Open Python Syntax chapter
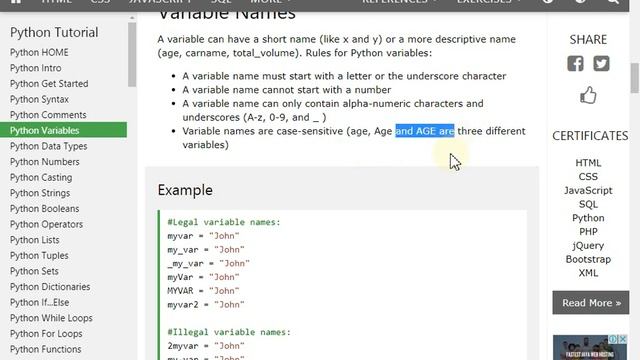640x360 pixels. pos(39,99)
